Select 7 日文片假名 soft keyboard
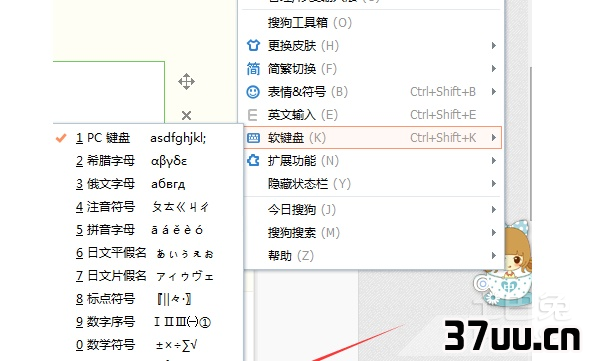593x361 pixels. 147,276
